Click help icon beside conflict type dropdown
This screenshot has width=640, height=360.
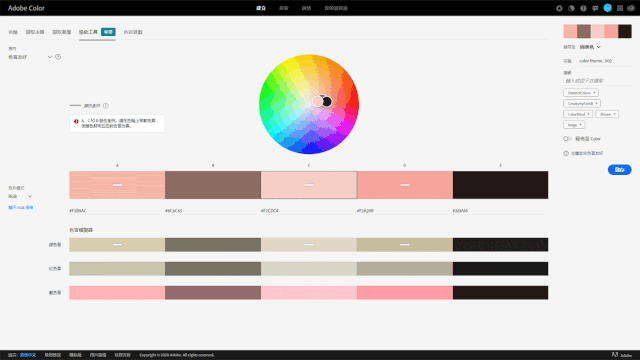click(58, 57)
